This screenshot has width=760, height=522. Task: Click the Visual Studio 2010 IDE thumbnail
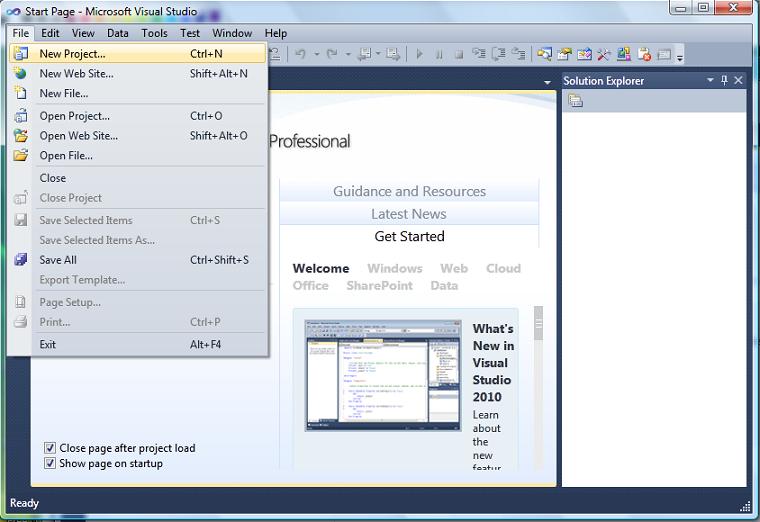383,375
